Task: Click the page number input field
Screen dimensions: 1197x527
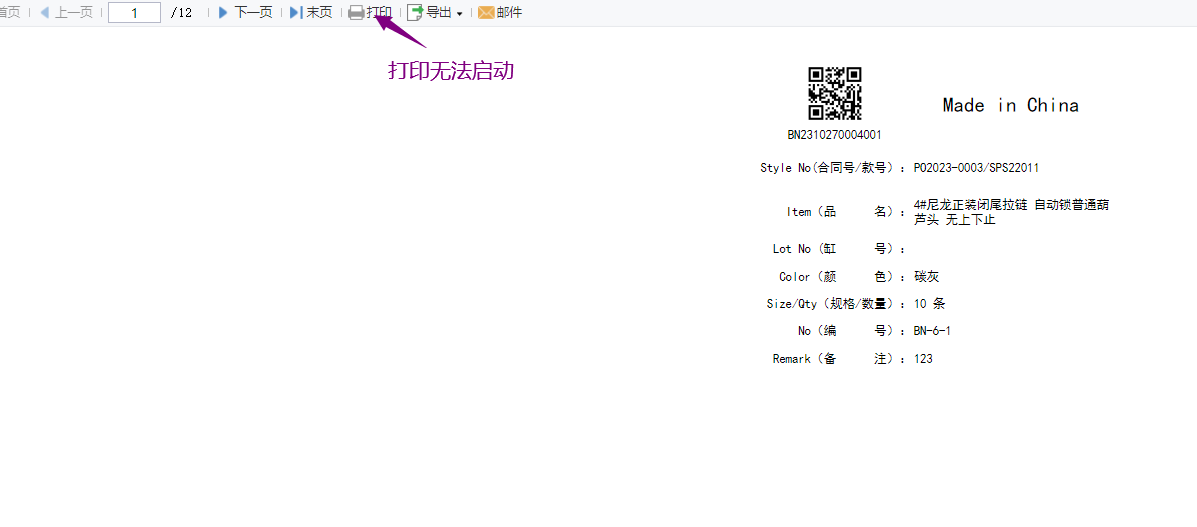Action: (134, 13)
